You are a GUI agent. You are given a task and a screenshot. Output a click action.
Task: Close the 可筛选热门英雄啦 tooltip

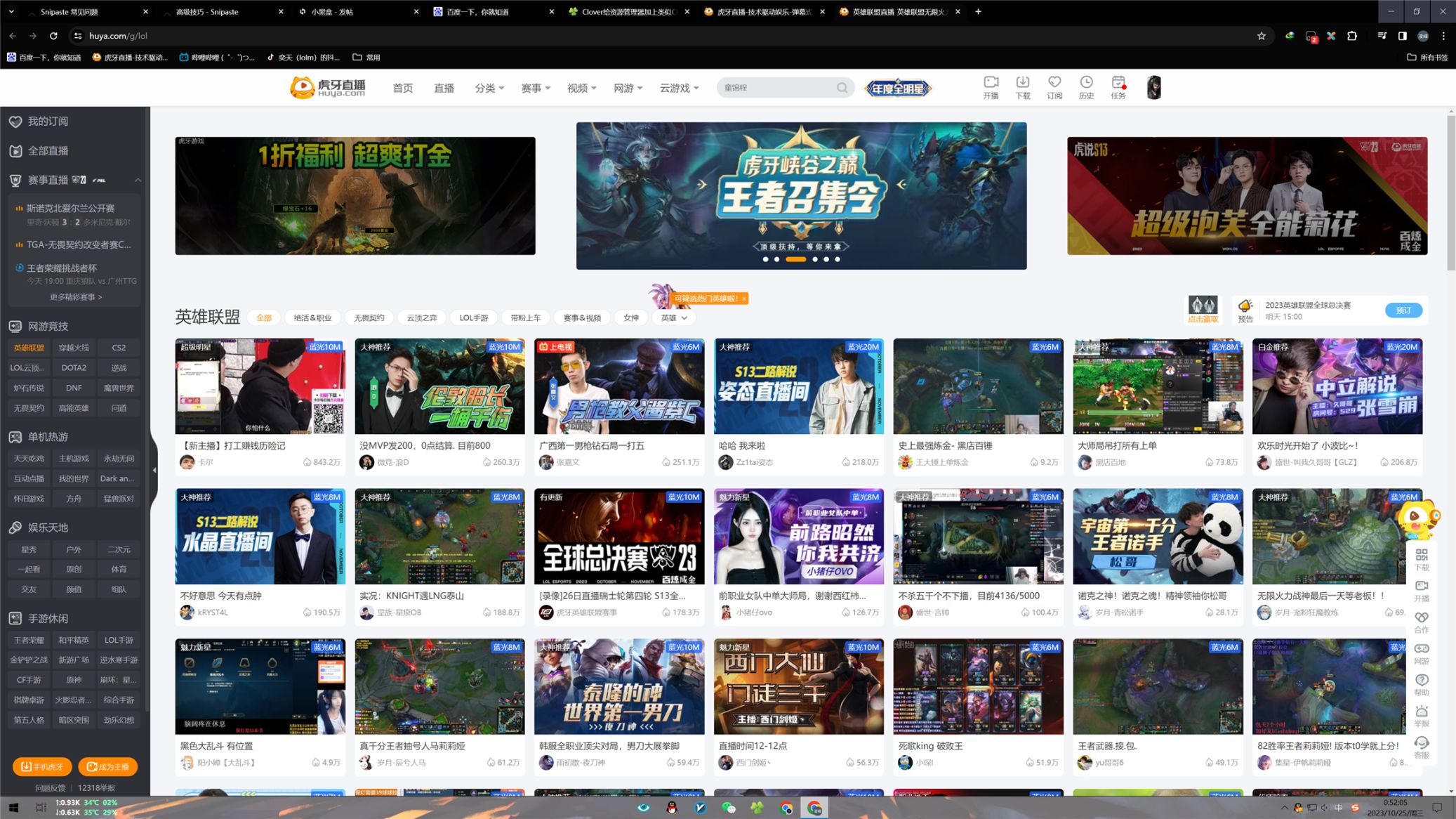click(743, 299)
